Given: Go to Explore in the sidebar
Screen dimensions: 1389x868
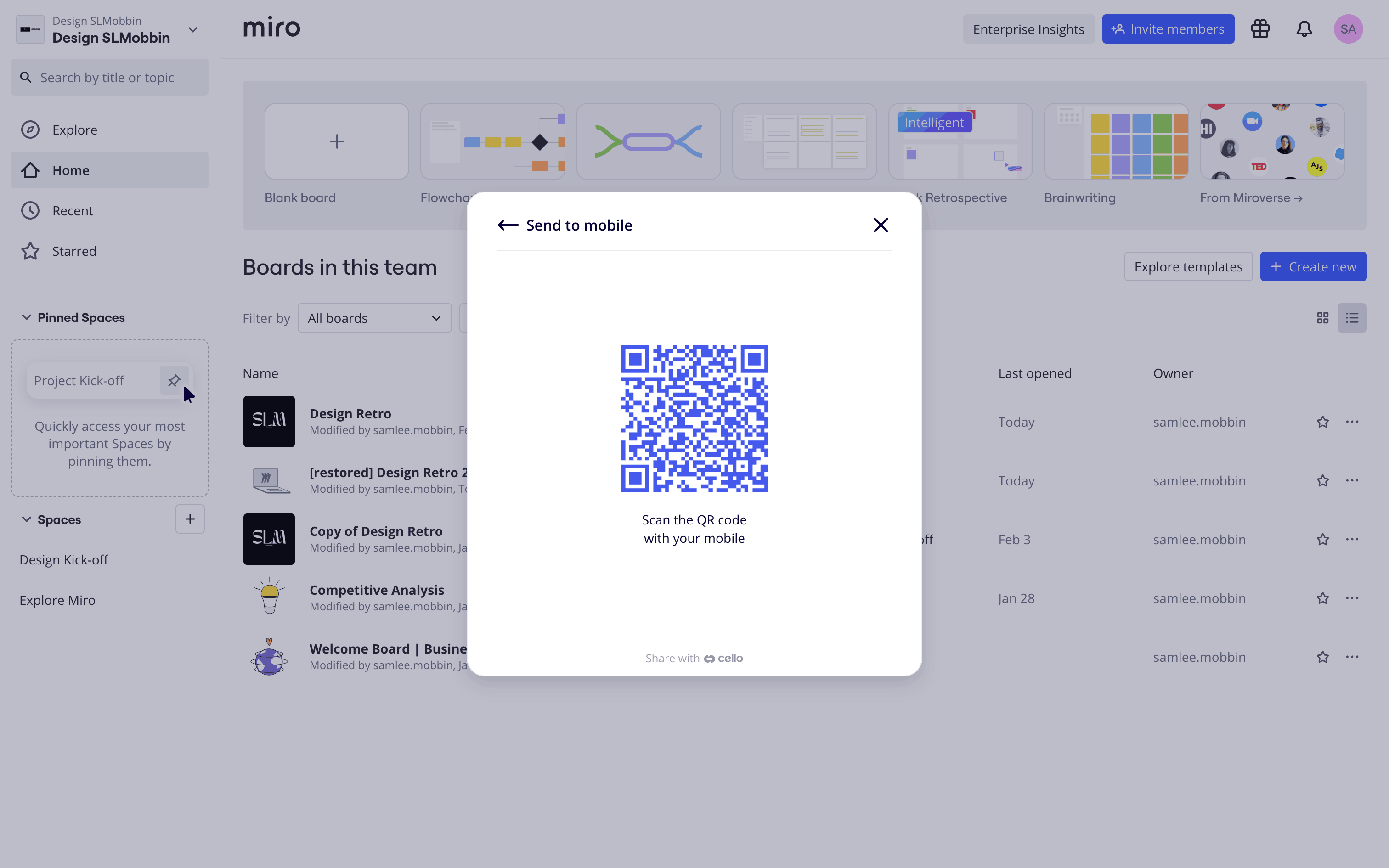Looking at the screenshot, I should coord(74,130).
